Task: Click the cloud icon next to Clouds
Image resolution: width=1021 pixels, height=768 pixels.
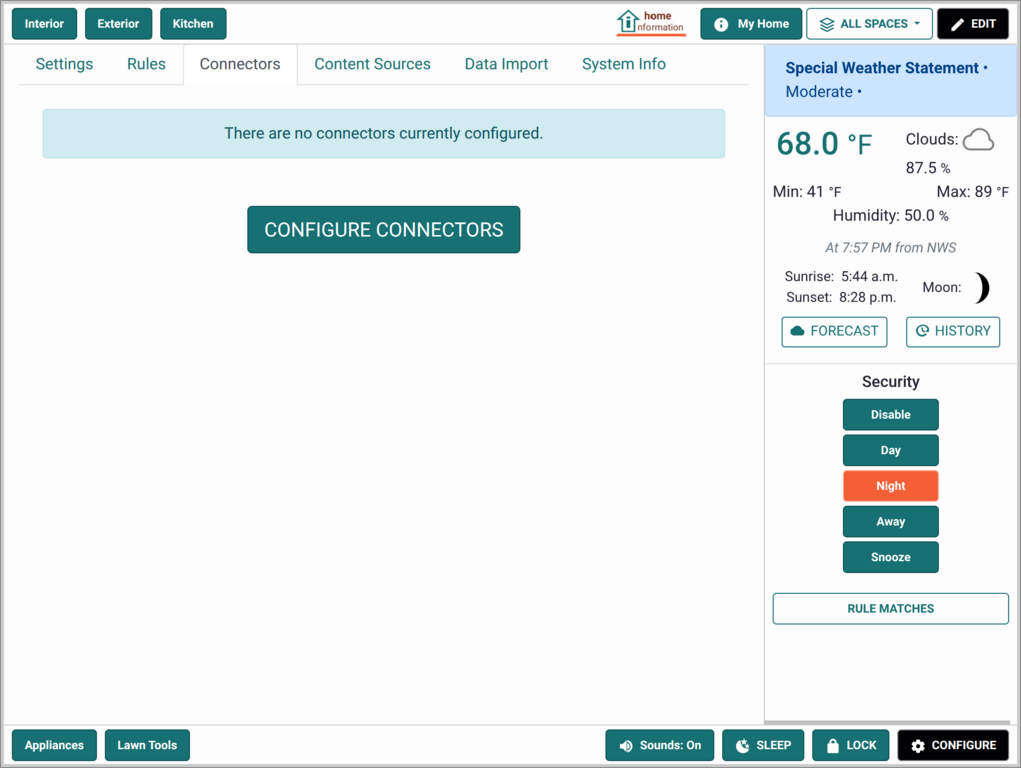Action: [x=978, y=139]
